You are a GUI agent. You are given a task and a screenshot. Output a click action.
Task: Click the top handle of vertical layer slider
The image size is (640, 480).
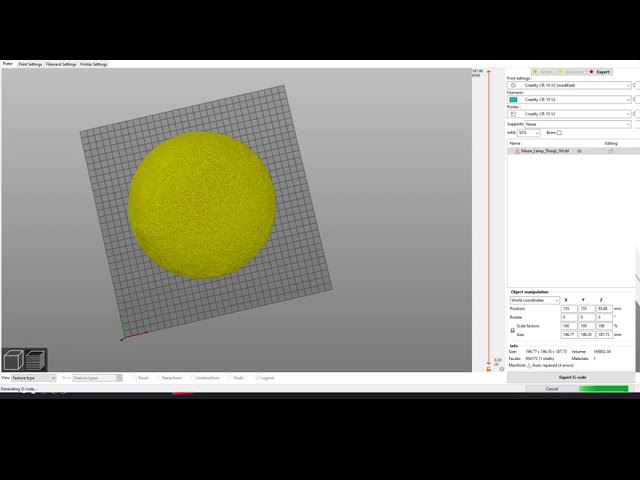(489, 72)
